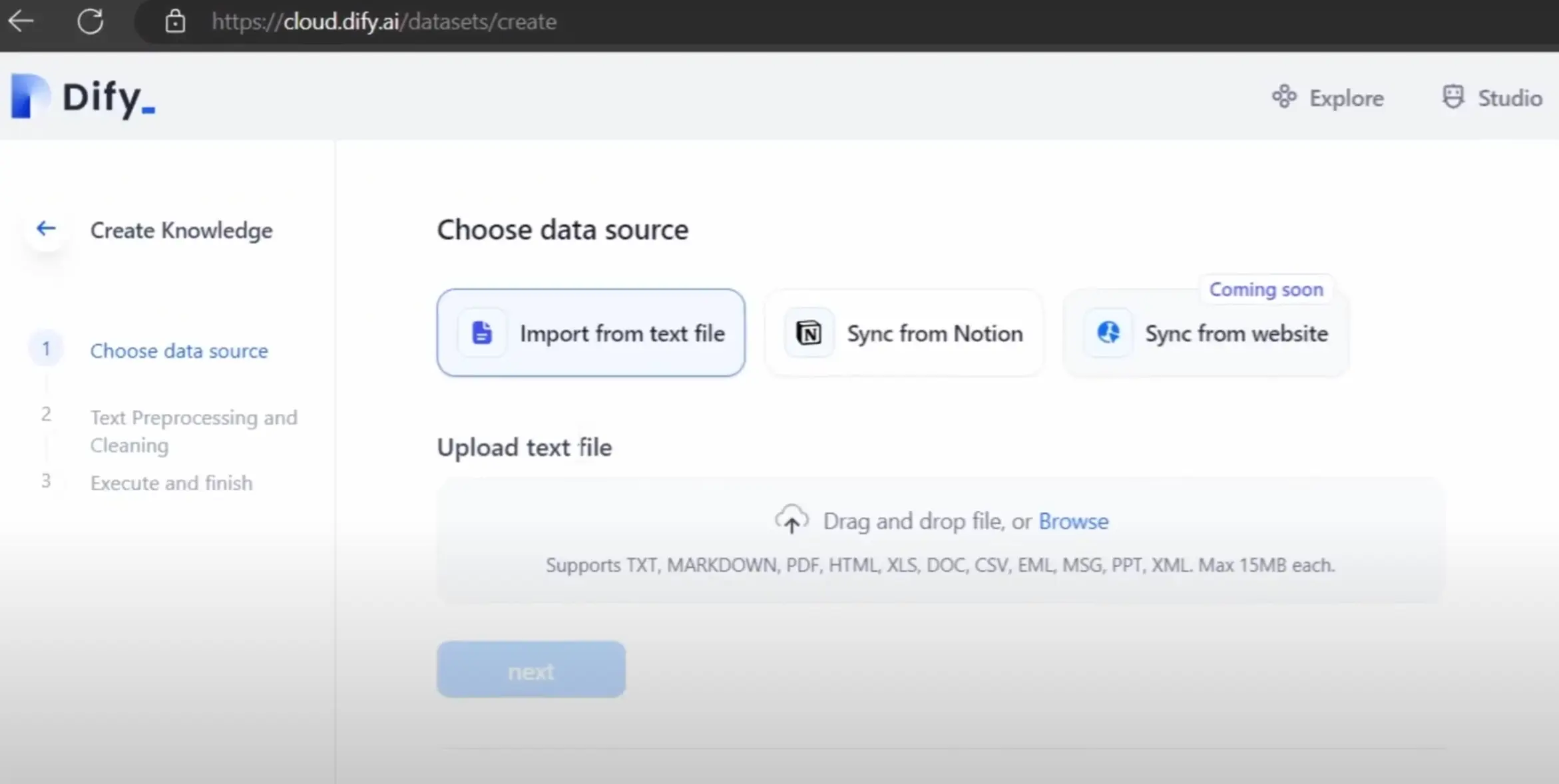
Task: Click the browser address bar URL
Action: pyautogui.click(x=383, y=22)
